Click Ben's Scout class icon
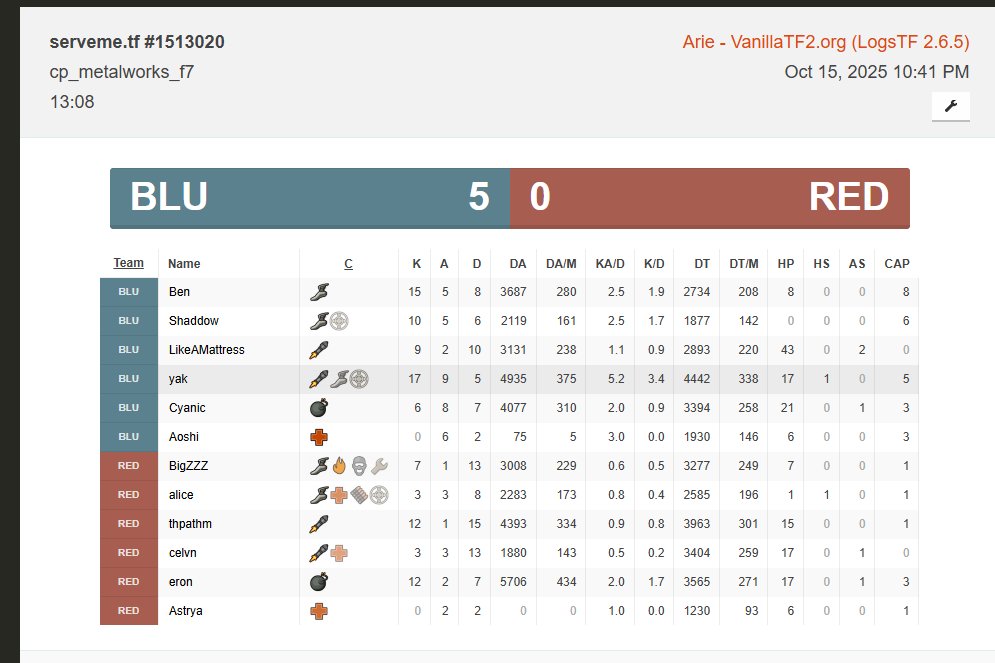The image size is (995, 663). click(319, 292)
